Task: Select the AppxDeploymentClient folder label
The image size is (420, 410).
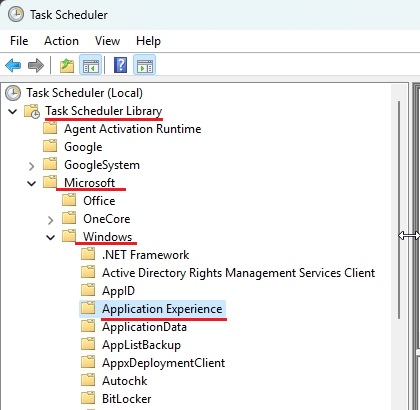Action: (164, 363)
